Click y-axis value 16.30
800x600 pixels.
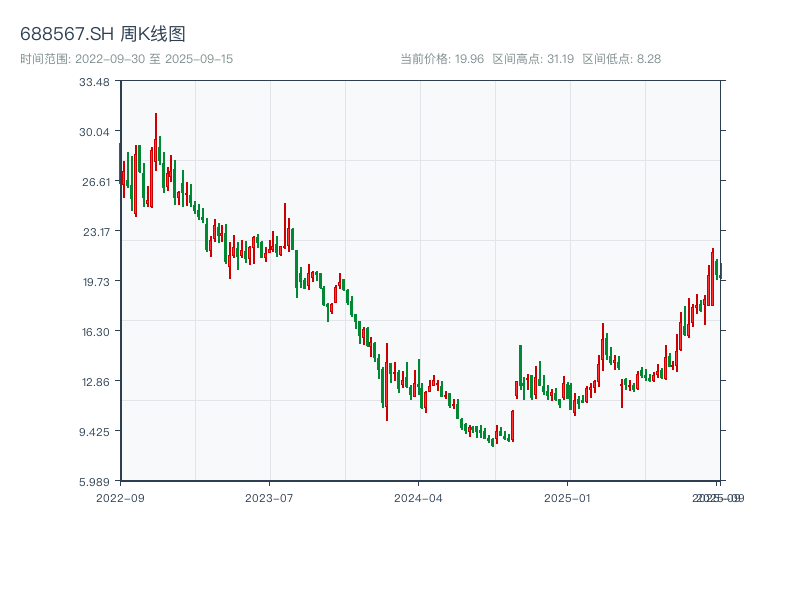tap(96, 332)
